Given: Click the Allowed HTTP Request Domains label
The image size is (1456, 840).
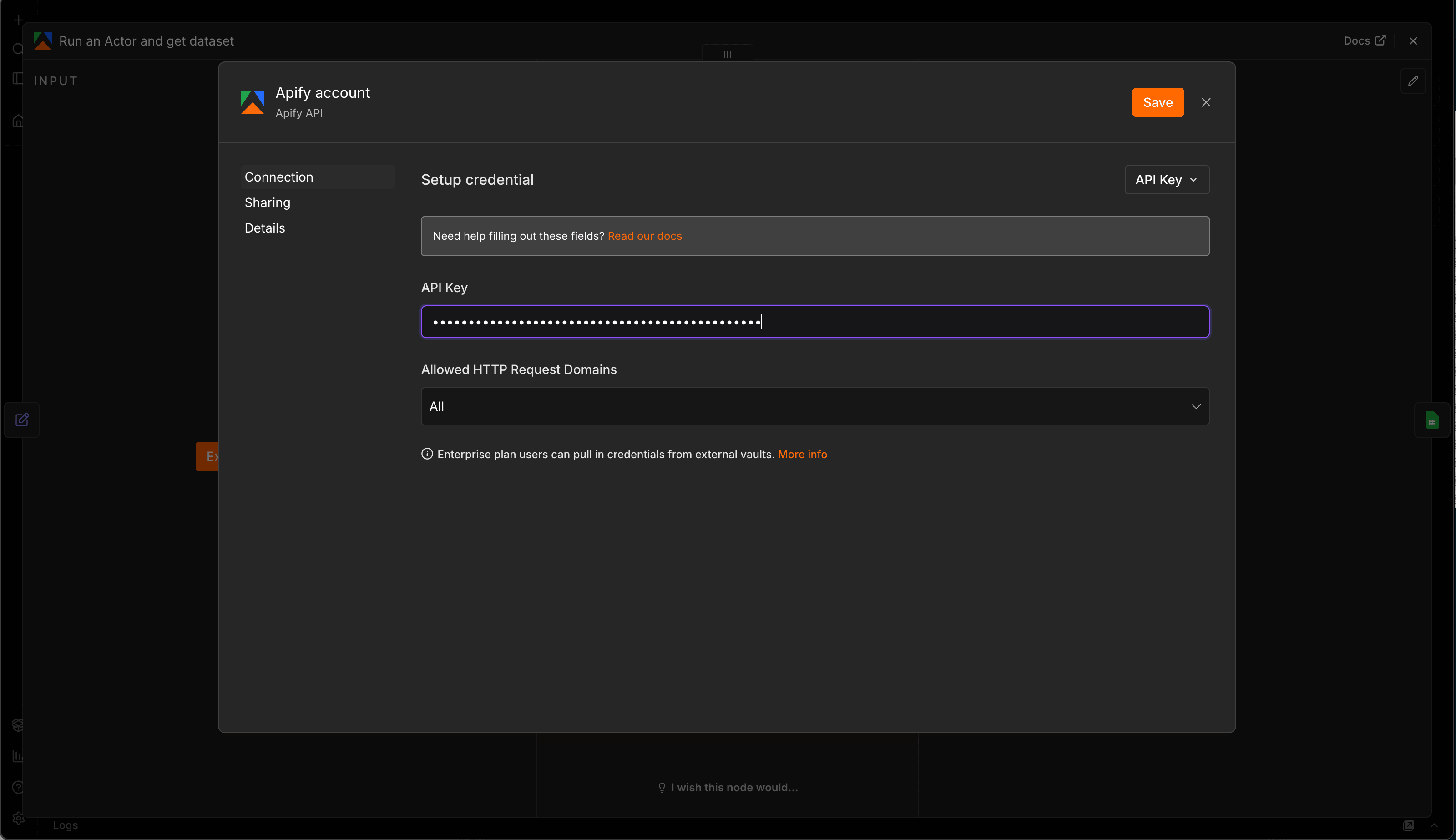Looking at the screenshot, I should tap(519, 370).
